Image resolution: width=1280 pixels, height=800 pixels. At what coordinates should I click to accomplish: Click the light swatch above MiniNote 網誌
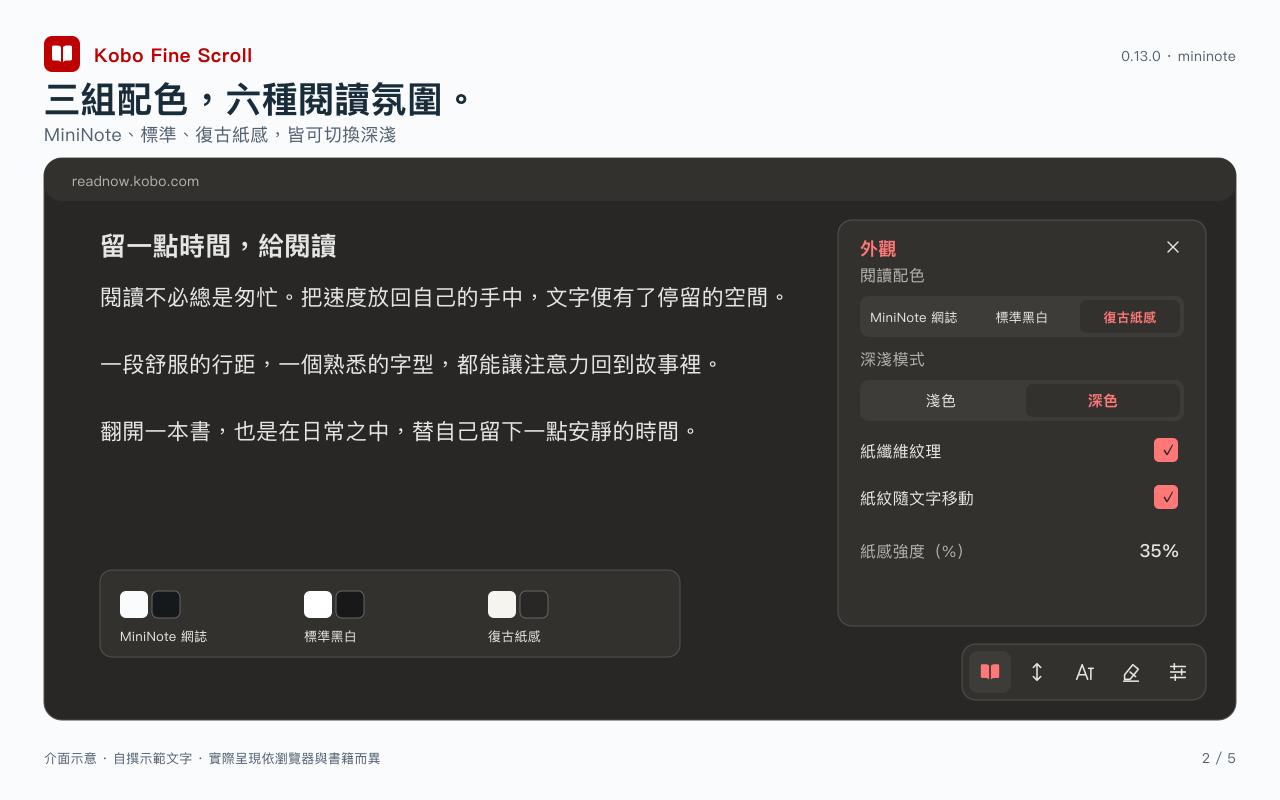[x=134, y=604]
